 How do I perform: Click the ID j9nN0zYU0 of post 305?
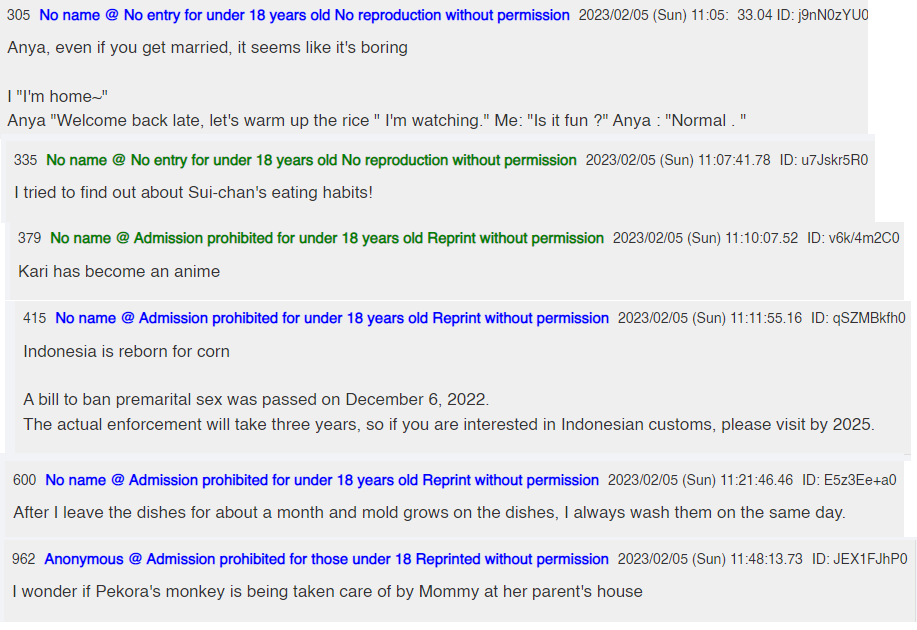[x=823, y=15]
